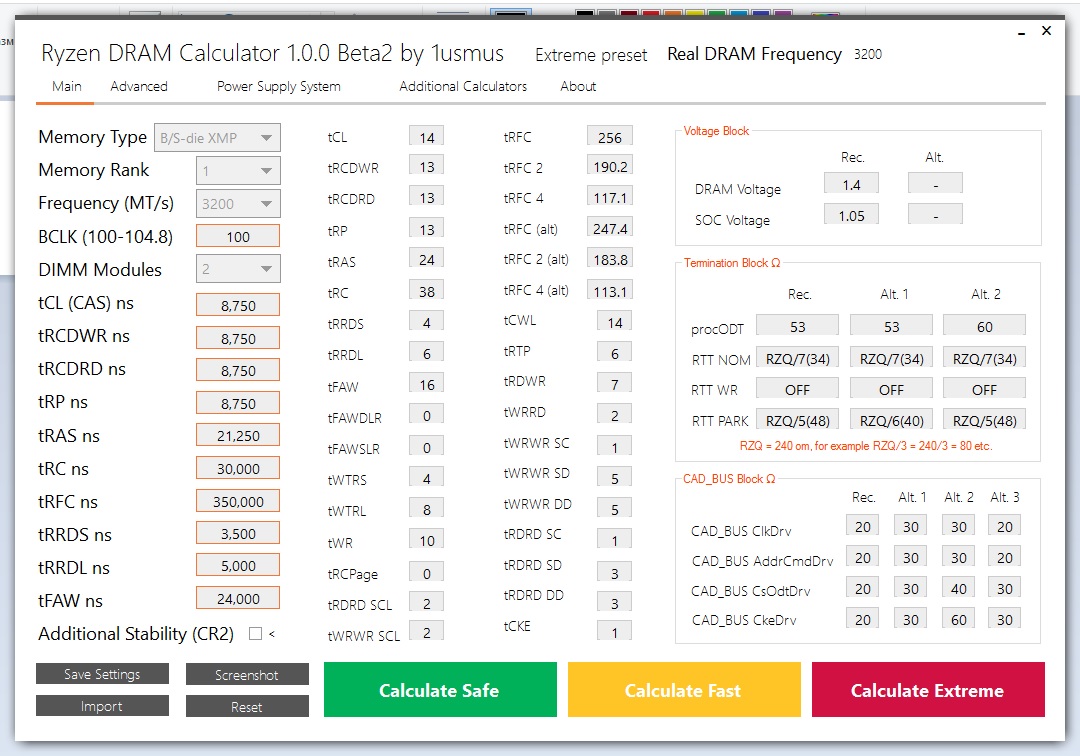Click the Screenshot button

coord(247,675)
